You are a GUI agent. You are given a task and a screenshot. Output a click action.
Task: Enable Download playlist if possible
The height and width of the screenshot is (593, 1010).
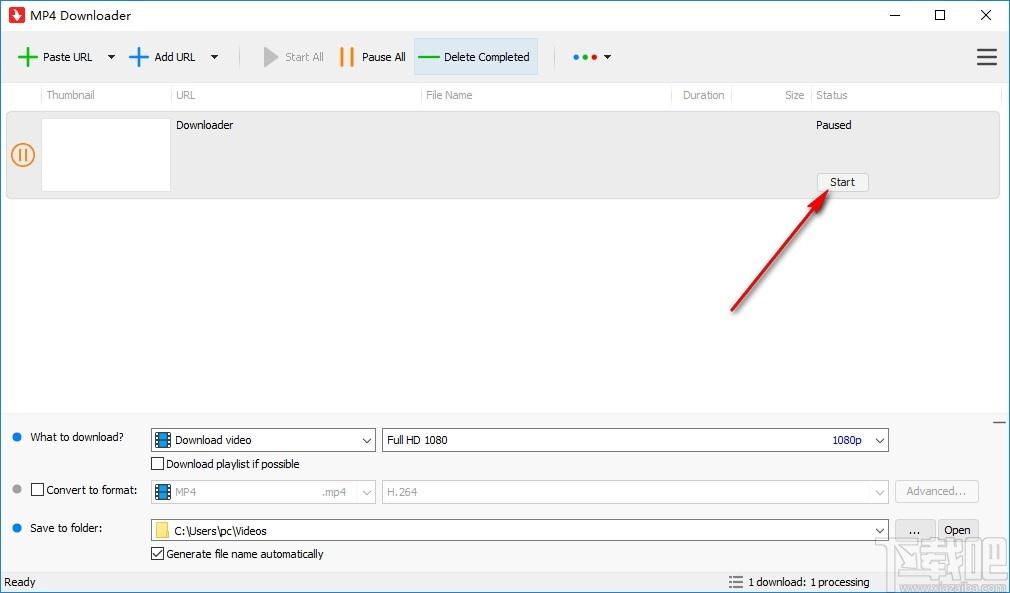click(157, 464)
